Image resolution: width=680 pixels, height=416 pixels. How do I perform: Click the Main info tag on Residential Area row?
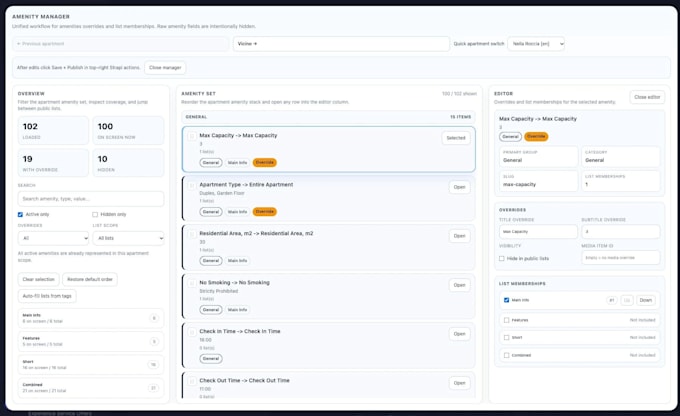coord(237,261)
